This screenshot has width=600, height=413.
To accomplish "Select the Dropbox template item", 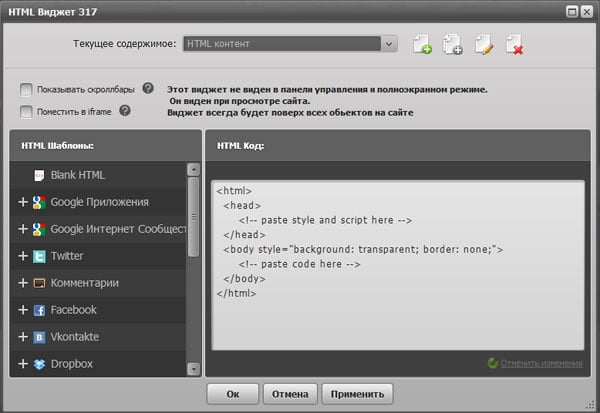I will (71, 364).
